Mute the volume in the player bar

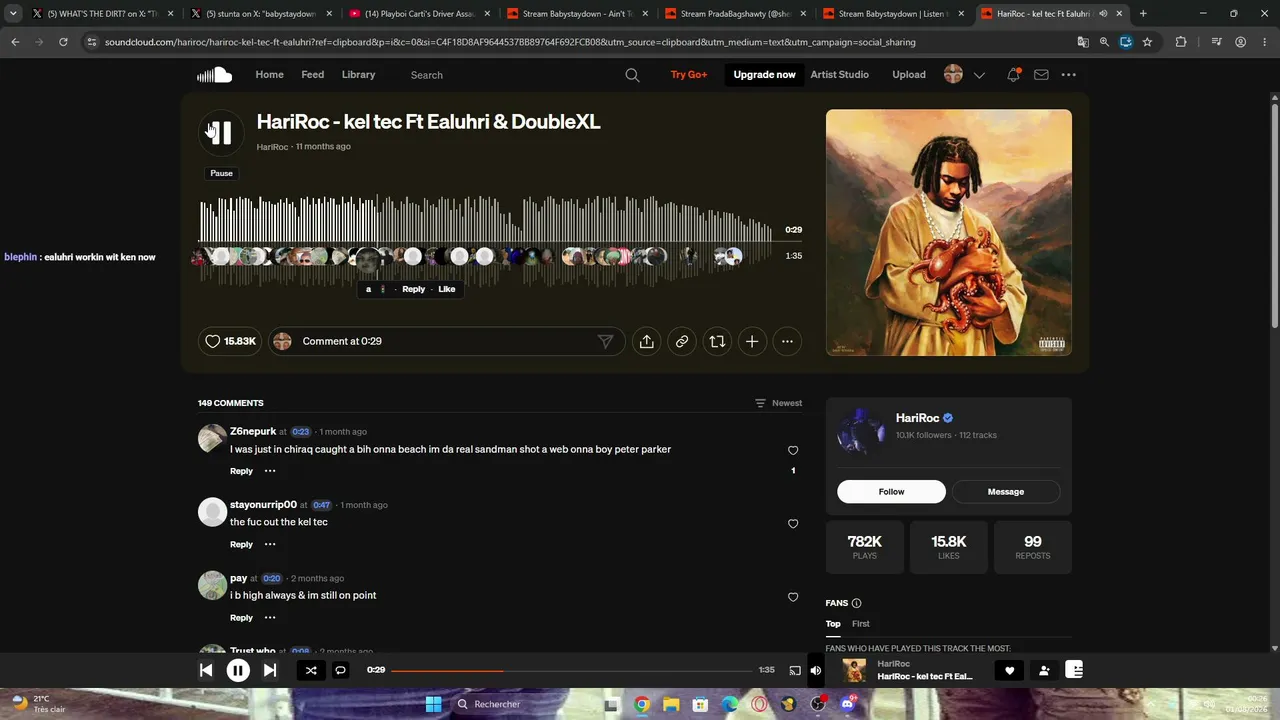(816, 670)
